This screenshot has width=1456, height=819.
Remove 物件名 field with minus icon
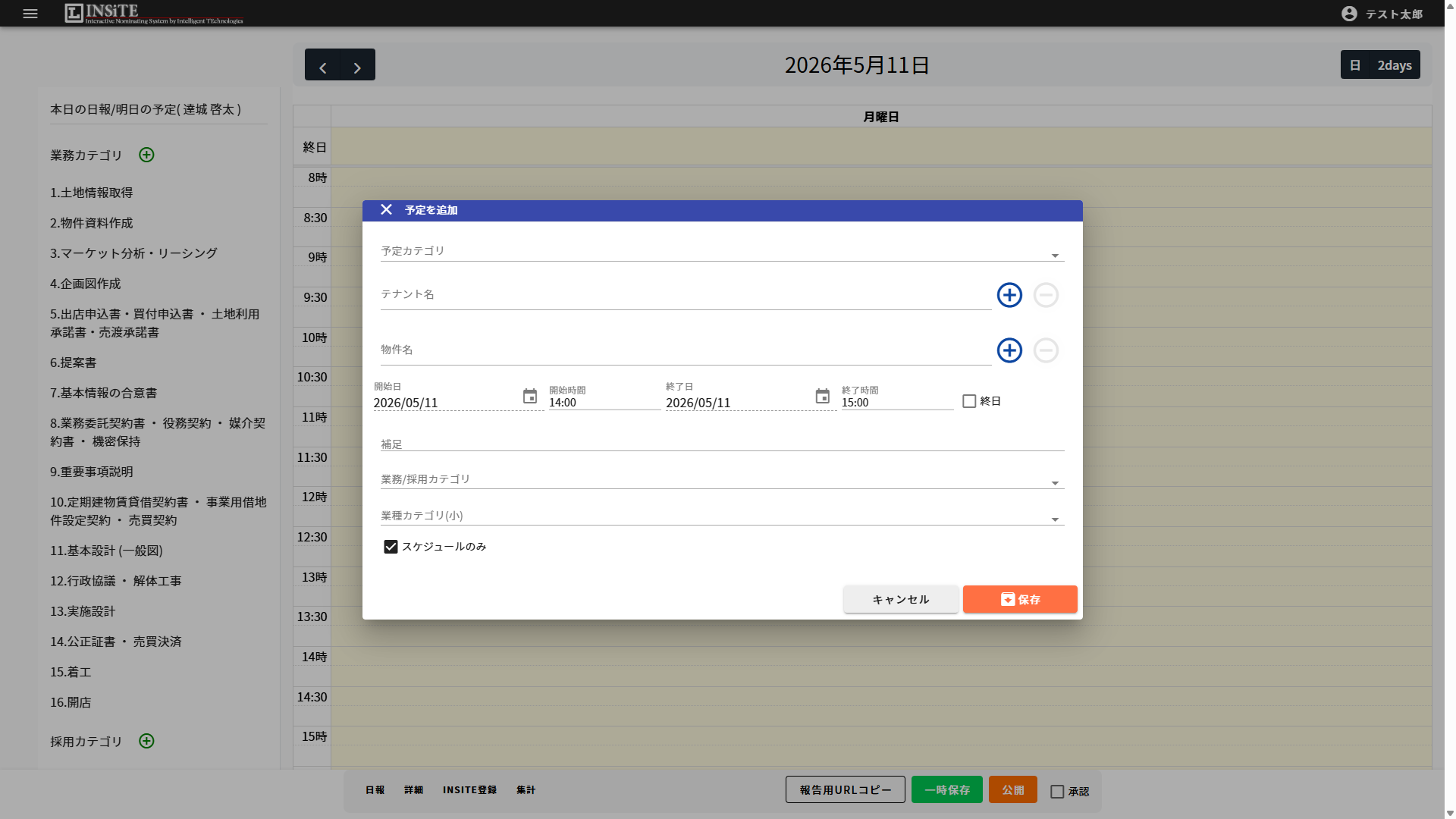1046,350
